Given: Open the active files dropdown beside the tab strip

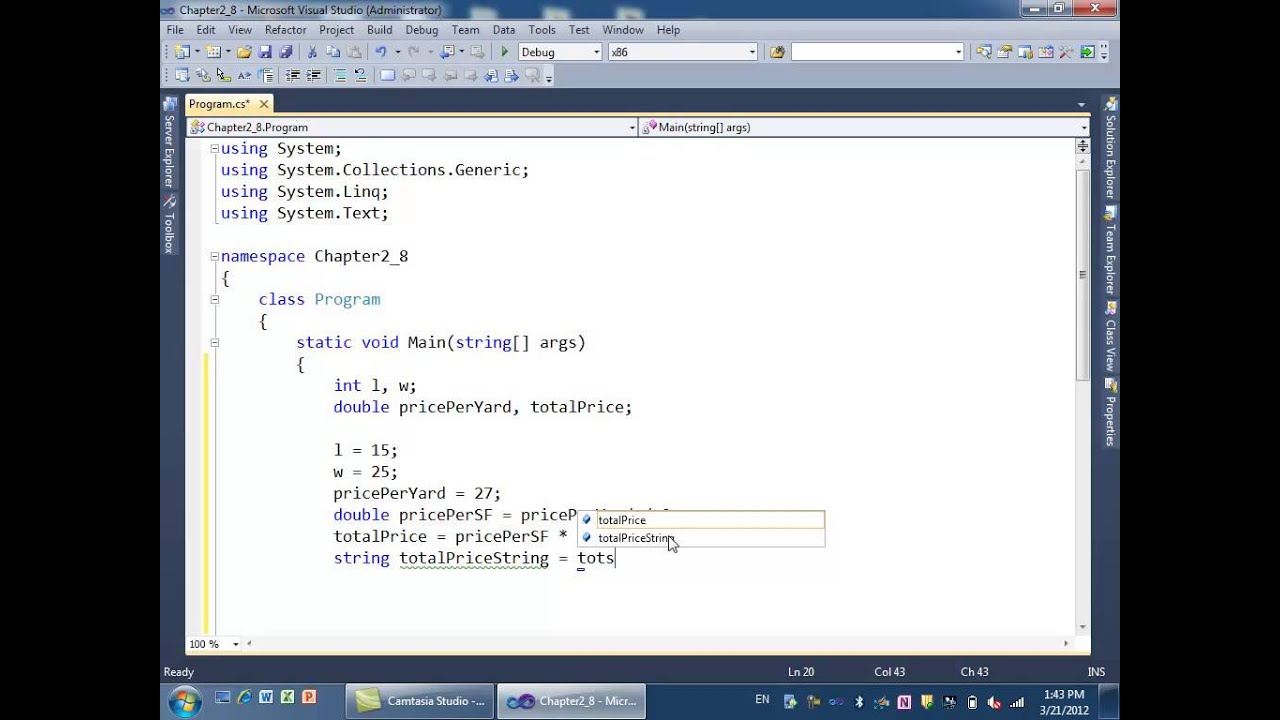Looking at the screenshot, I should [x=1081, y=105].
